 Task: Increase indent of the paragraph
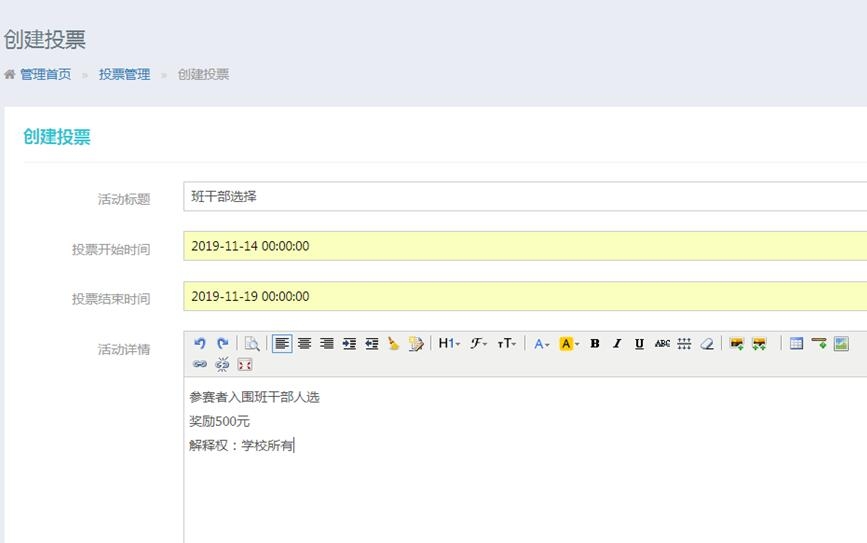click(349, 343)
